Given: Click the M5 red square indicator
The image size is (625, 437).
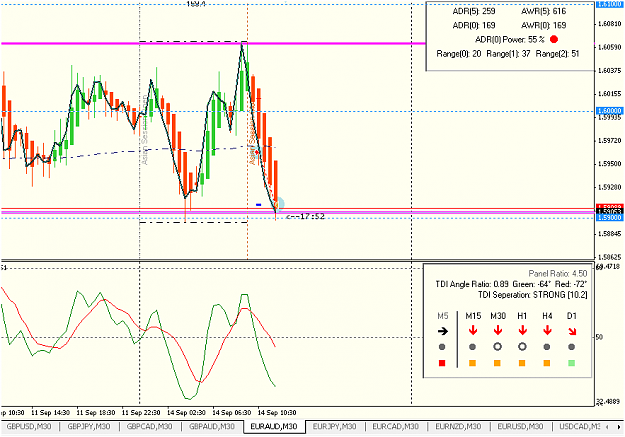Looking at the screenshot, I should [442, 363].
